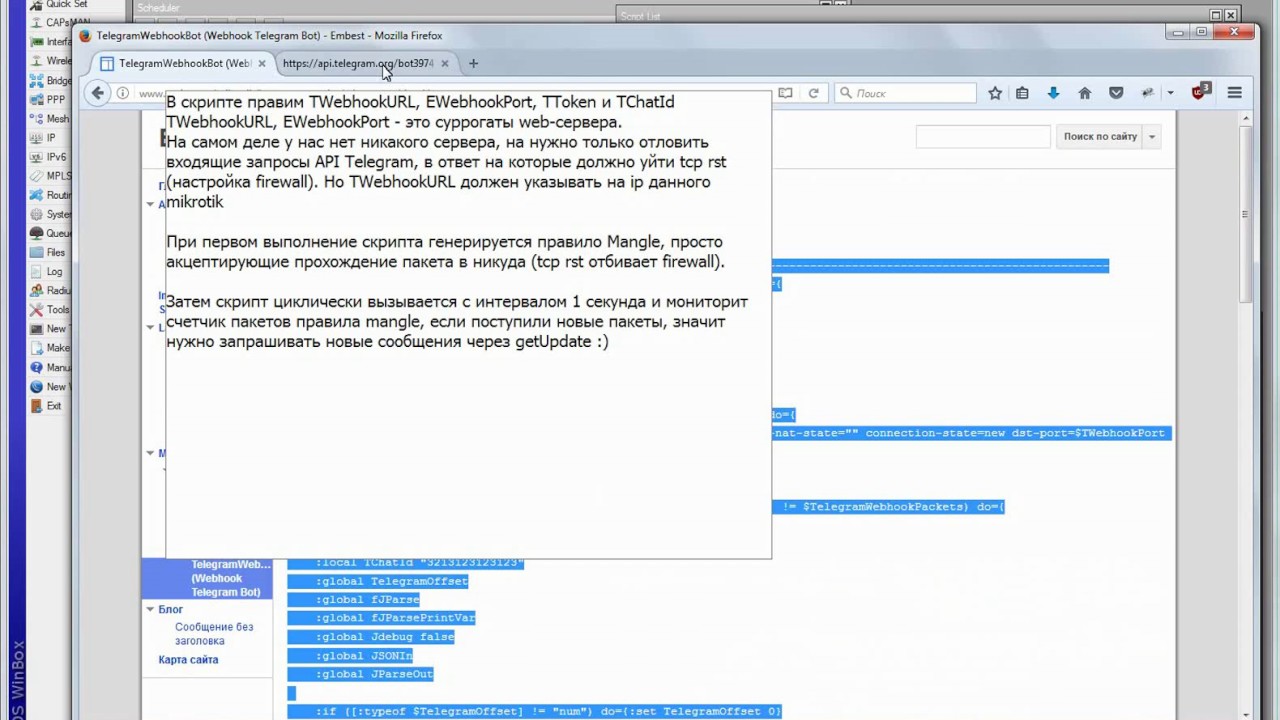
Task: Open the fly extension icon
Action: click(1149, 93)
